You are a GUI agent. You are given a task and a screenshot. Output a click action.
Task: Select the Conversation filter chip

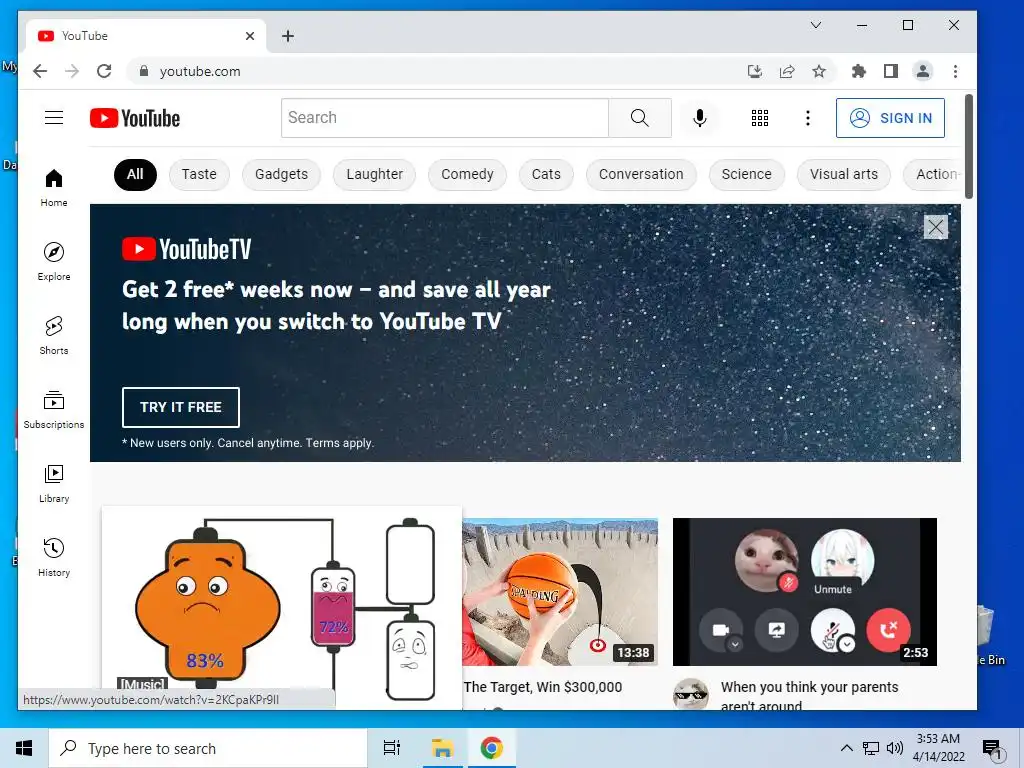pos(641,174)
